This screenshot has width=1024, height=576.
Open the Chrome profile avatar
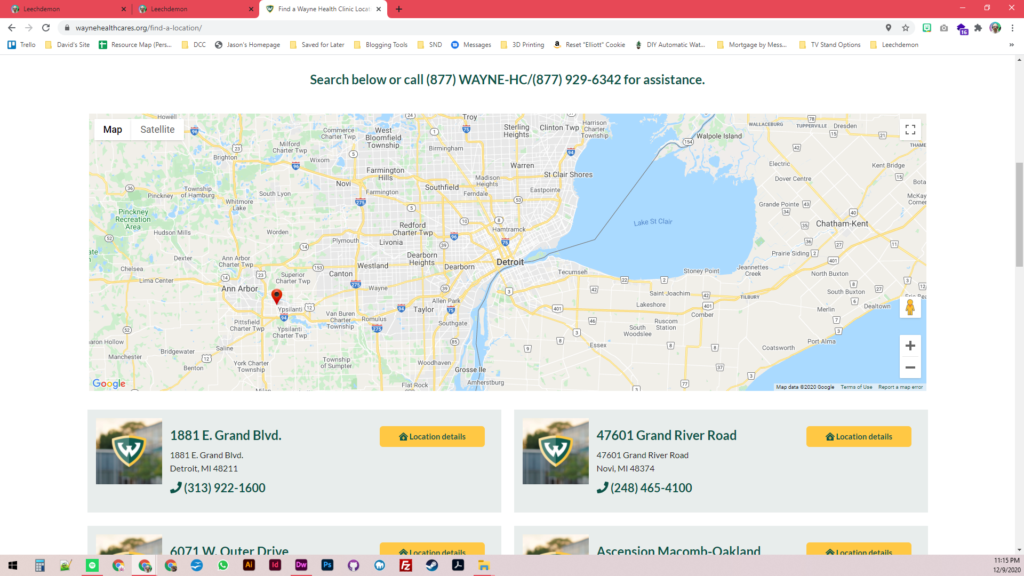coord(995,28)
